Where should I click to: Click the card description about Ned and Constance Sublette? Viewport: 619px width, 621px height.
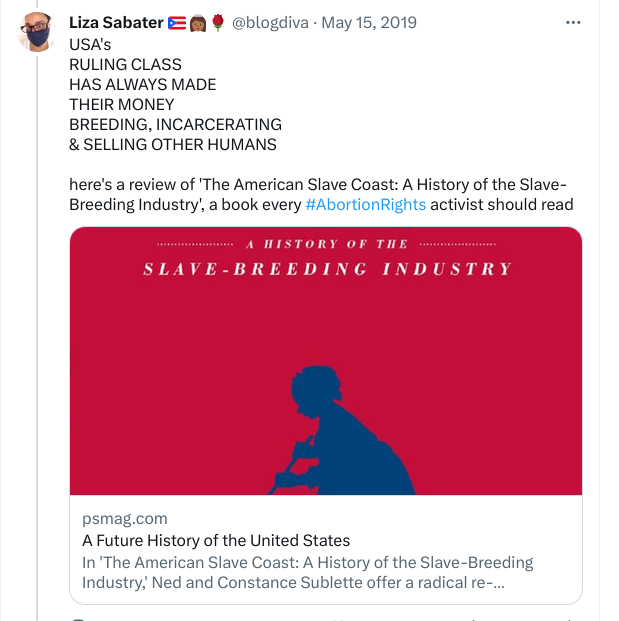coord(307,572)
